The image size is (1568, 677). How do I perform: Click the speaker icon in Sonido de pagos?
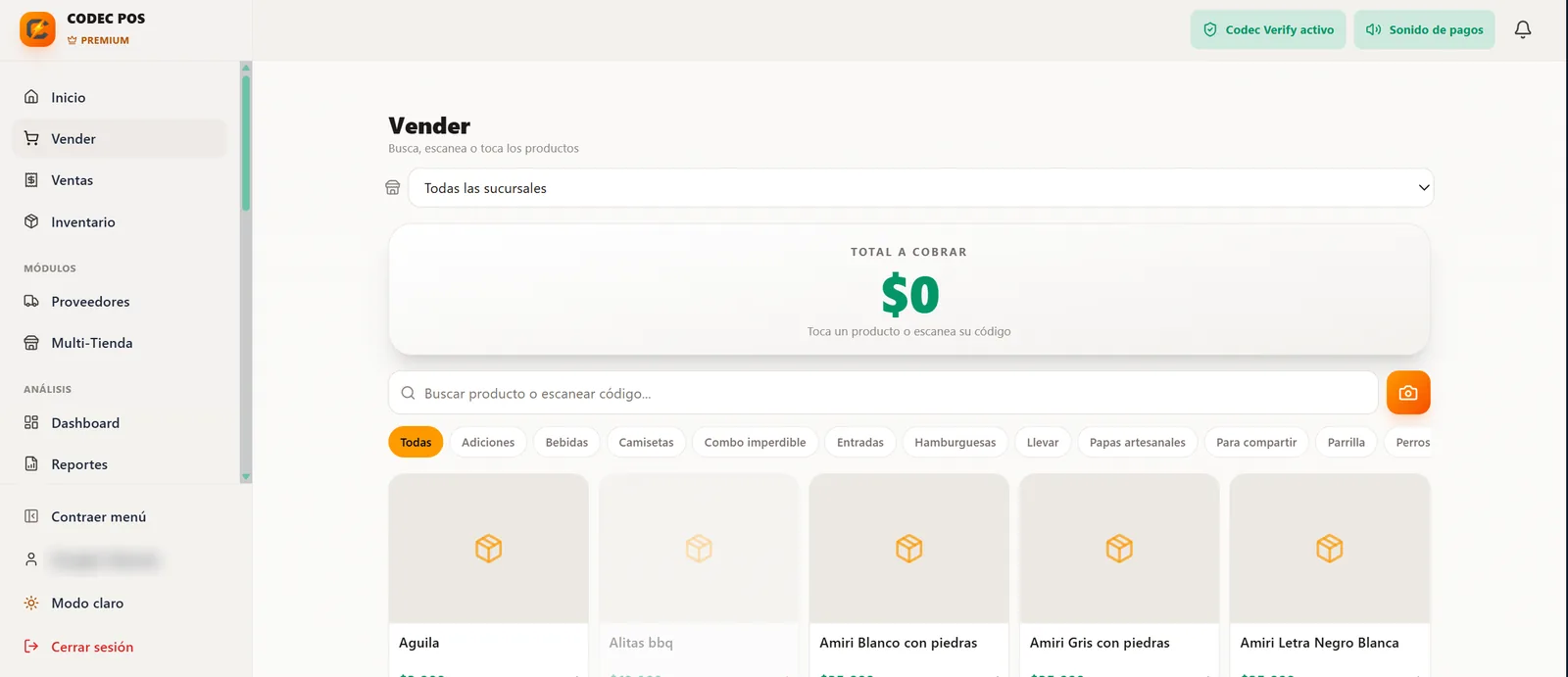[x=1374, y=29]
